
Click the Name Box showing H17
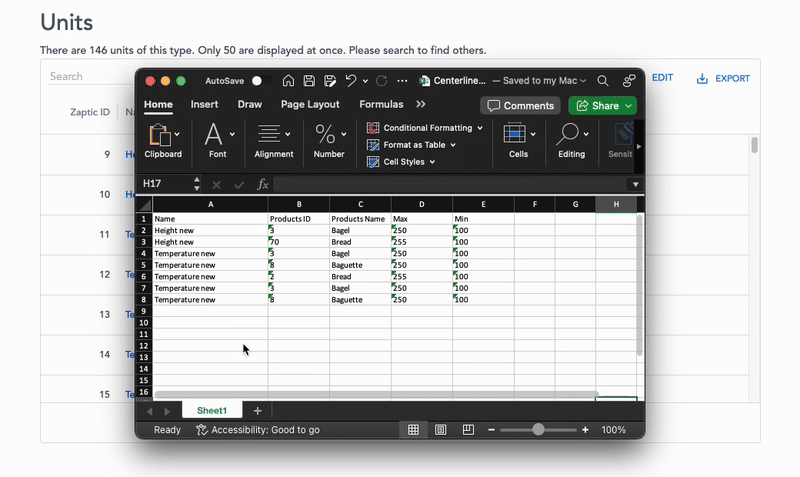160,184
